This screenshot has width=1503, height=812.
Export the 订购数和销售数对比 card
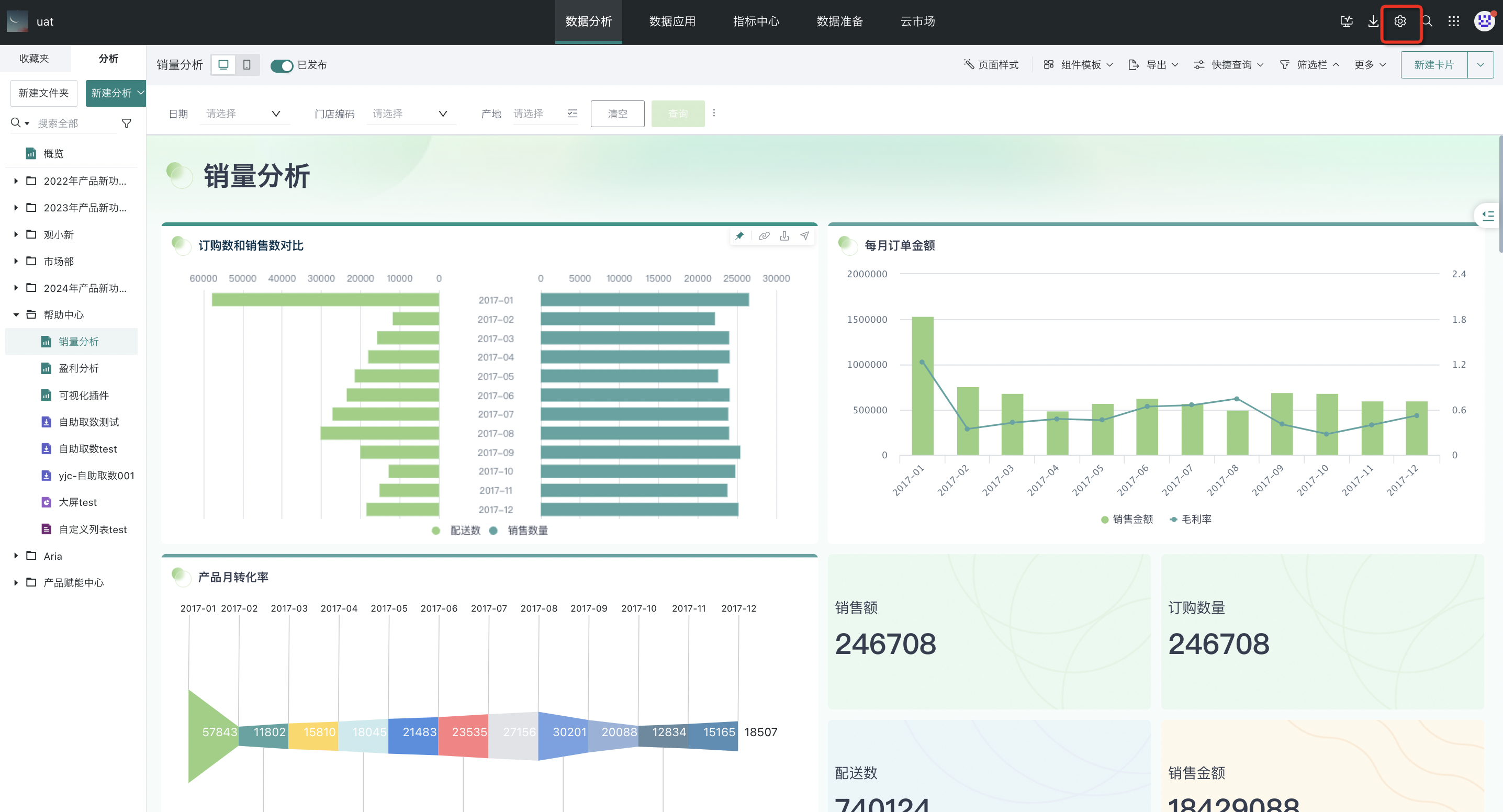coord(785,236)
